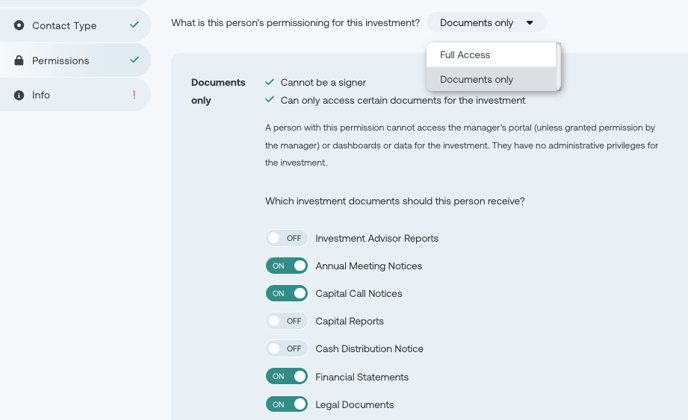
Task: Disable the Legal Documents switch
Action: 287,404
